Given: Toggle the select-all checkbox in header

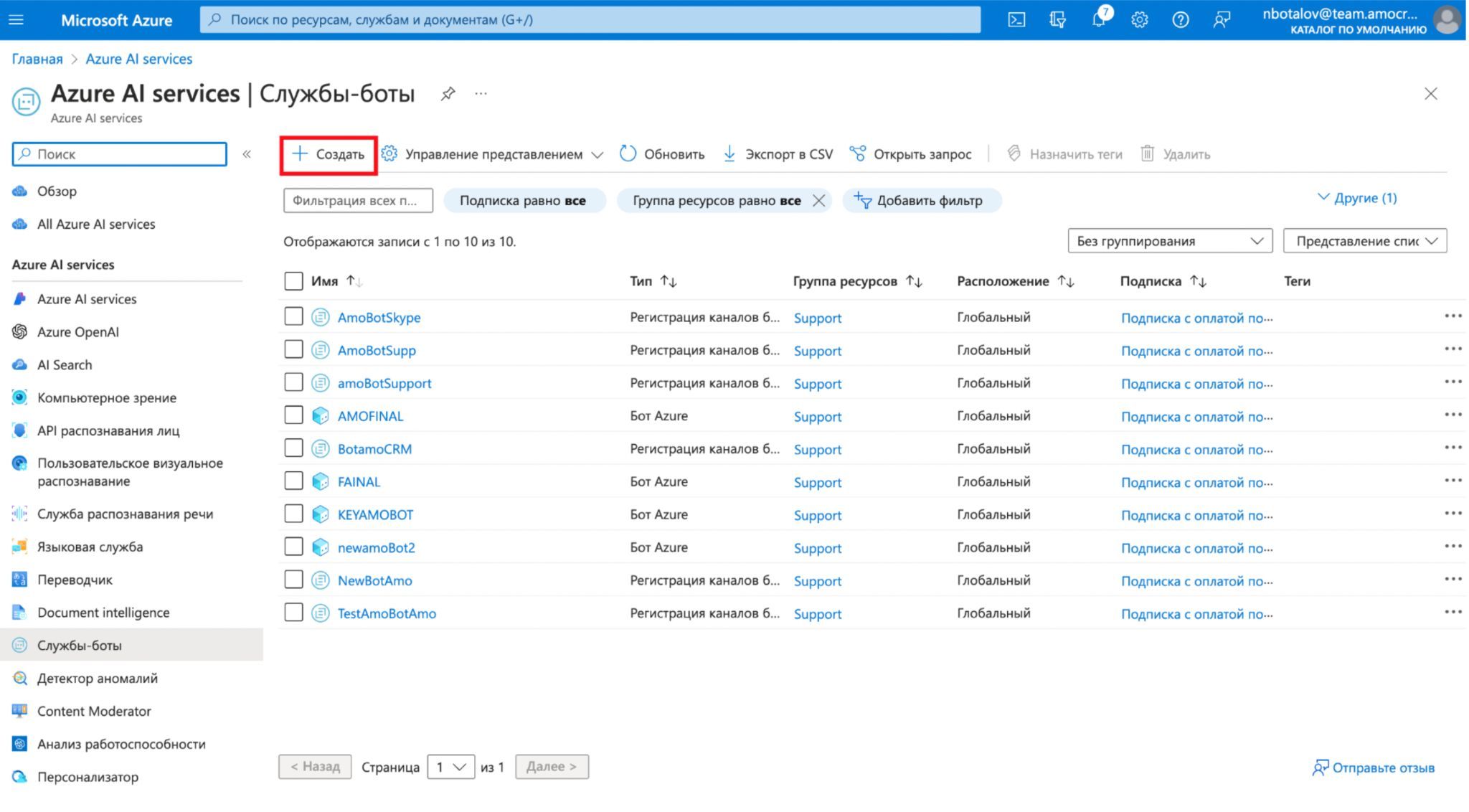Looking at the screenshot, I should tap(293, 281).
